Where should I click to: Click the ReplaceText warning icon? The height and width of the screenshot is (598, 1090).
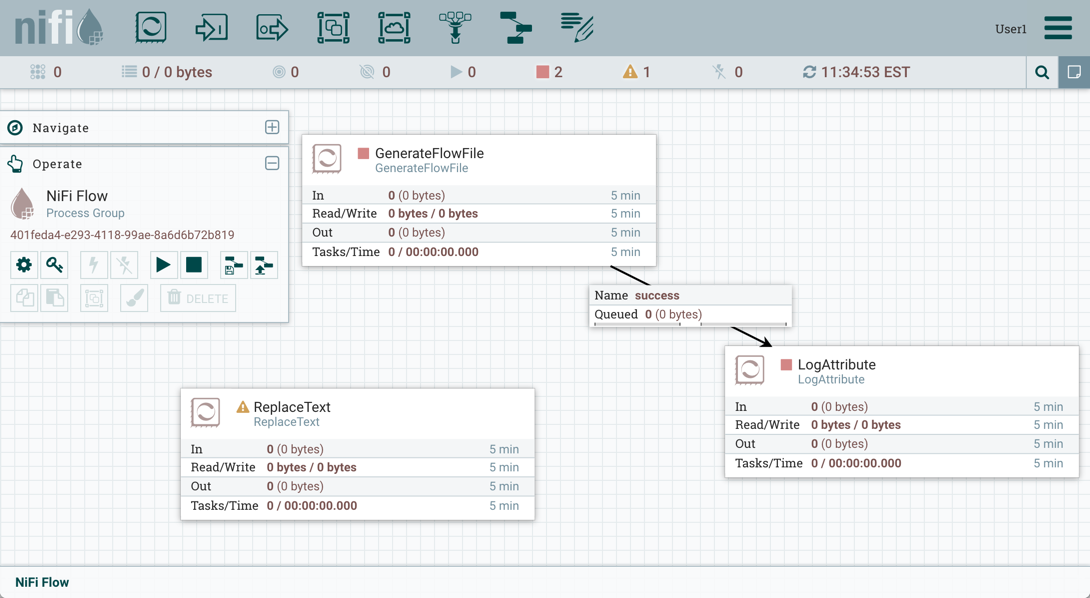pos(242,407)
